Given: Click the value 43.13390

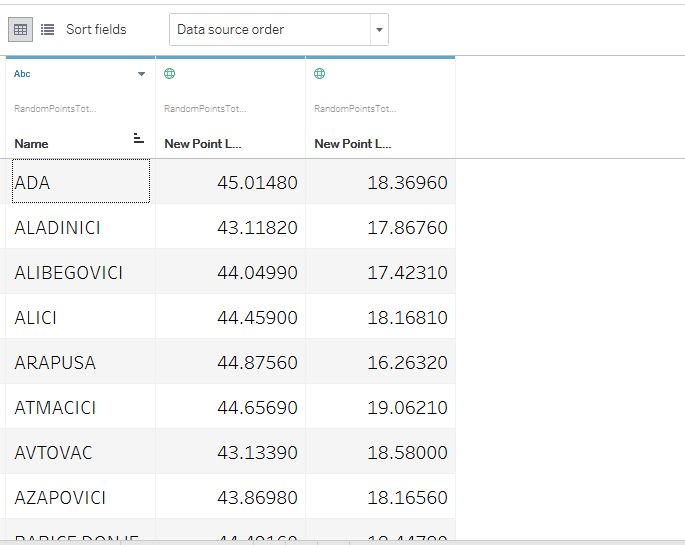Looking at the screenshot, I should [257, 452].
